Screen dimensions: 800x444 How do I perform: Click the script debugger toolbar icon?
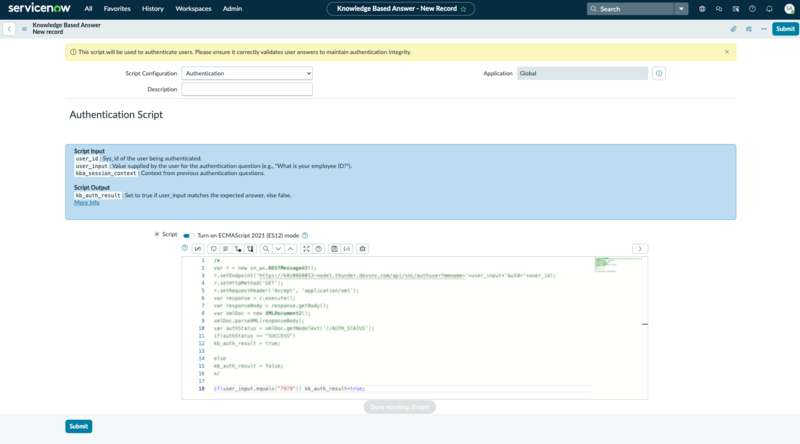347,249
